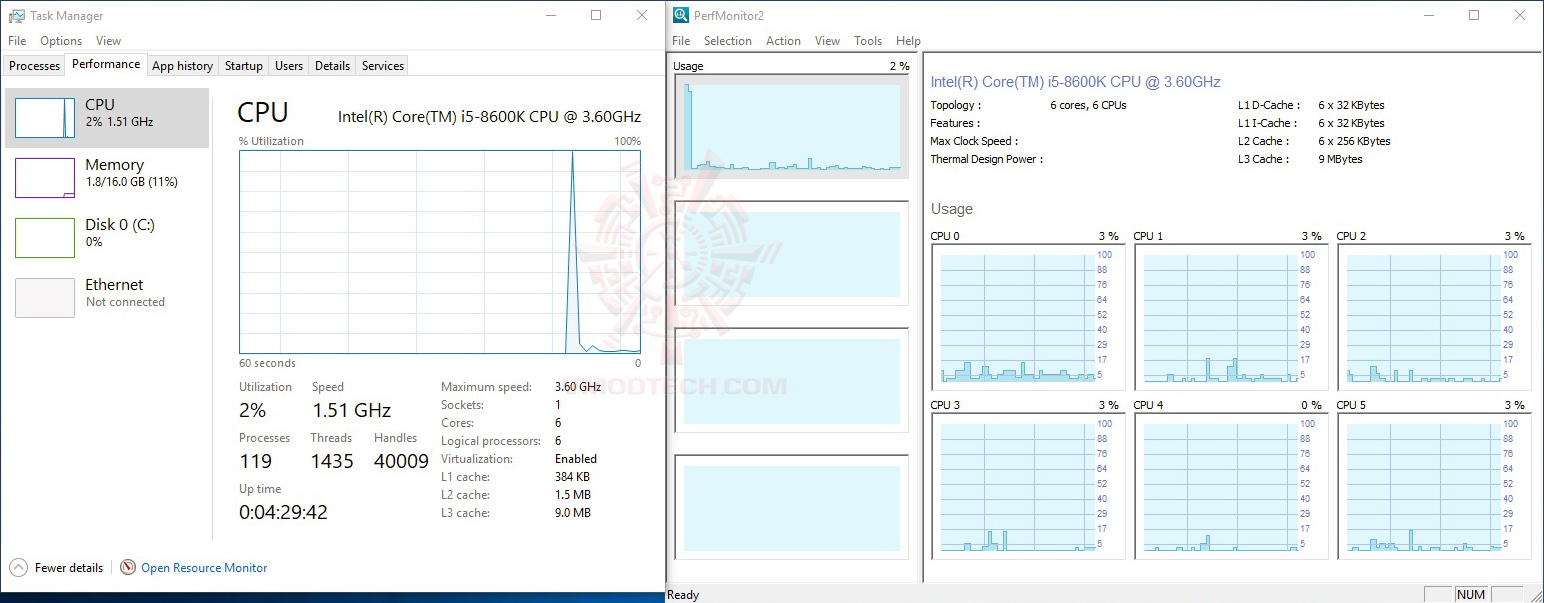The image size is (1544, 603).
Task: Open the File menu in Task Manager
Action: click(17, 41)
